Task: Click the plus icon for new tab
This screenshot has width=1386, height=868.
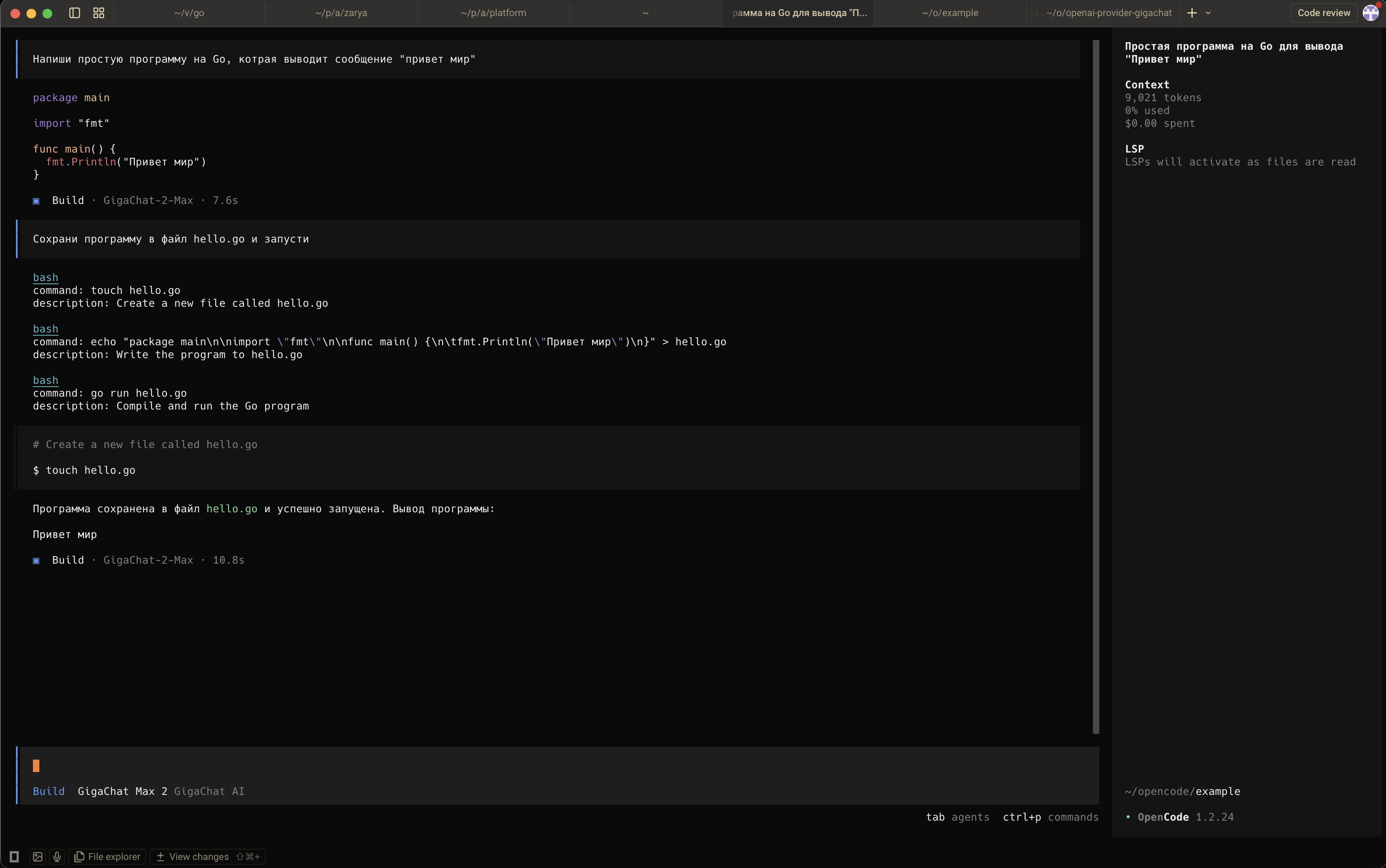Action: [1192, 12]
